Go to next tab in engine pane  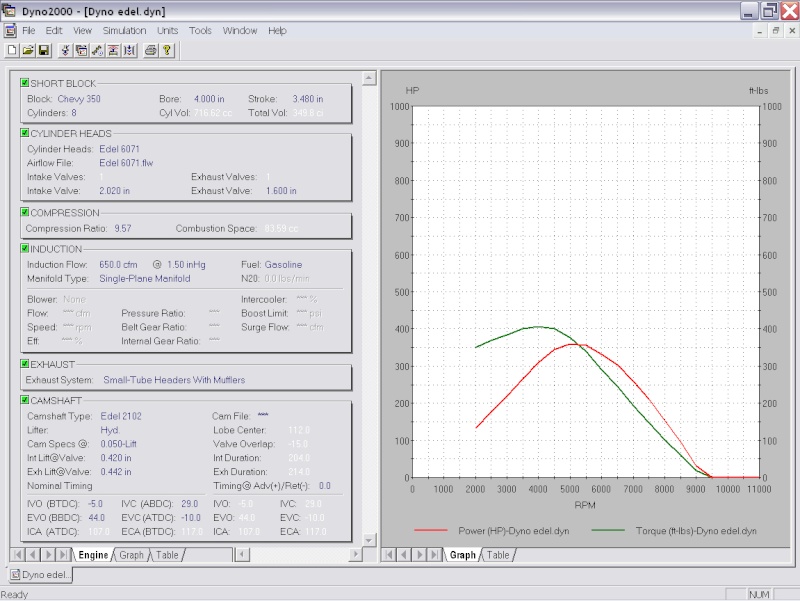[x=48, y=555]
